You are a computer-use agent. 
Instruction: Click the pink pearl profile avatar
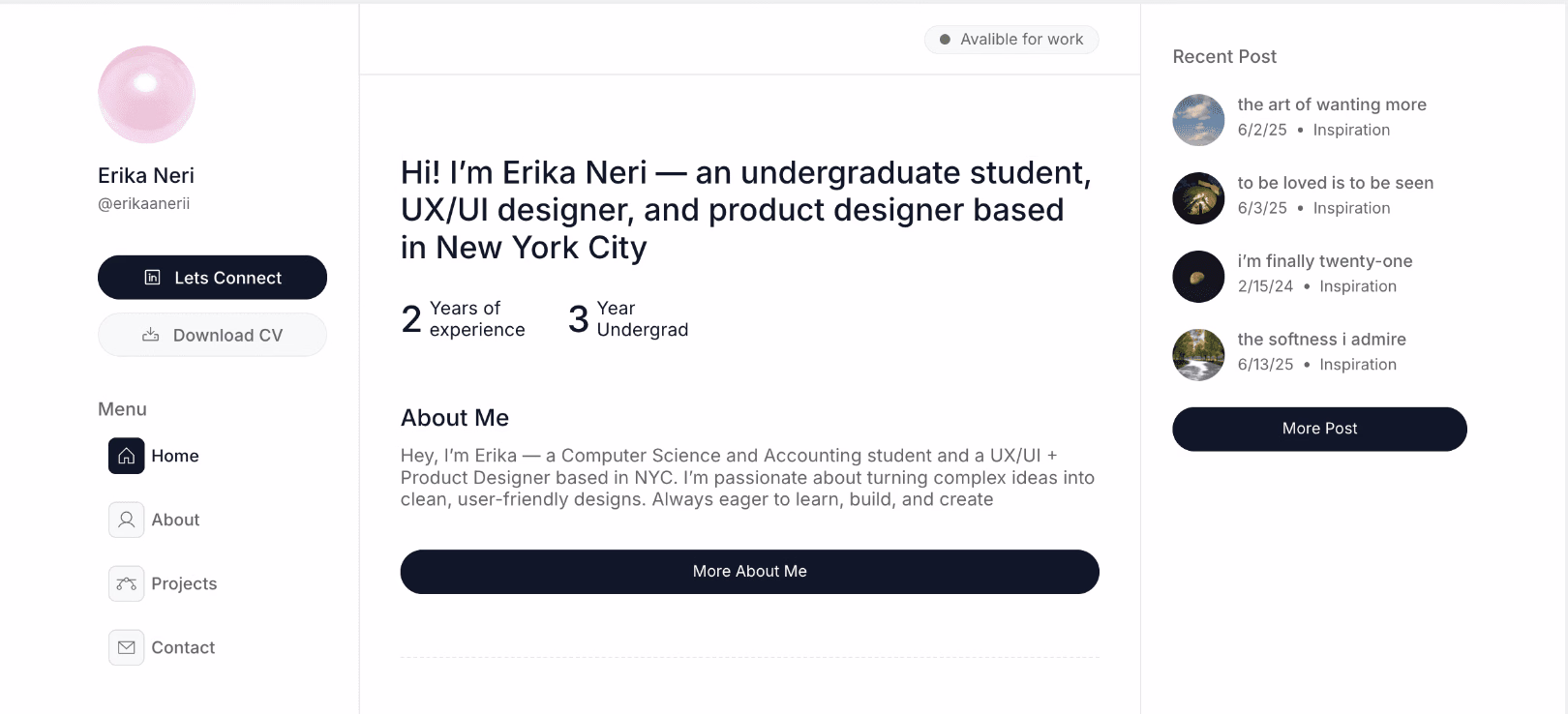pos(146,94)
